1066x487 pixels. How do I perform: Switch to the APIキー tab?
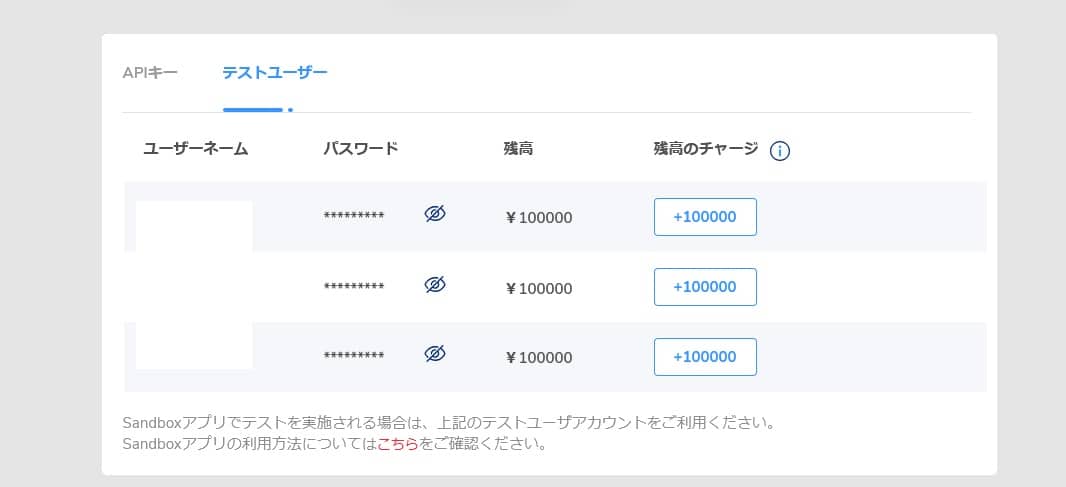coord(150,73)
